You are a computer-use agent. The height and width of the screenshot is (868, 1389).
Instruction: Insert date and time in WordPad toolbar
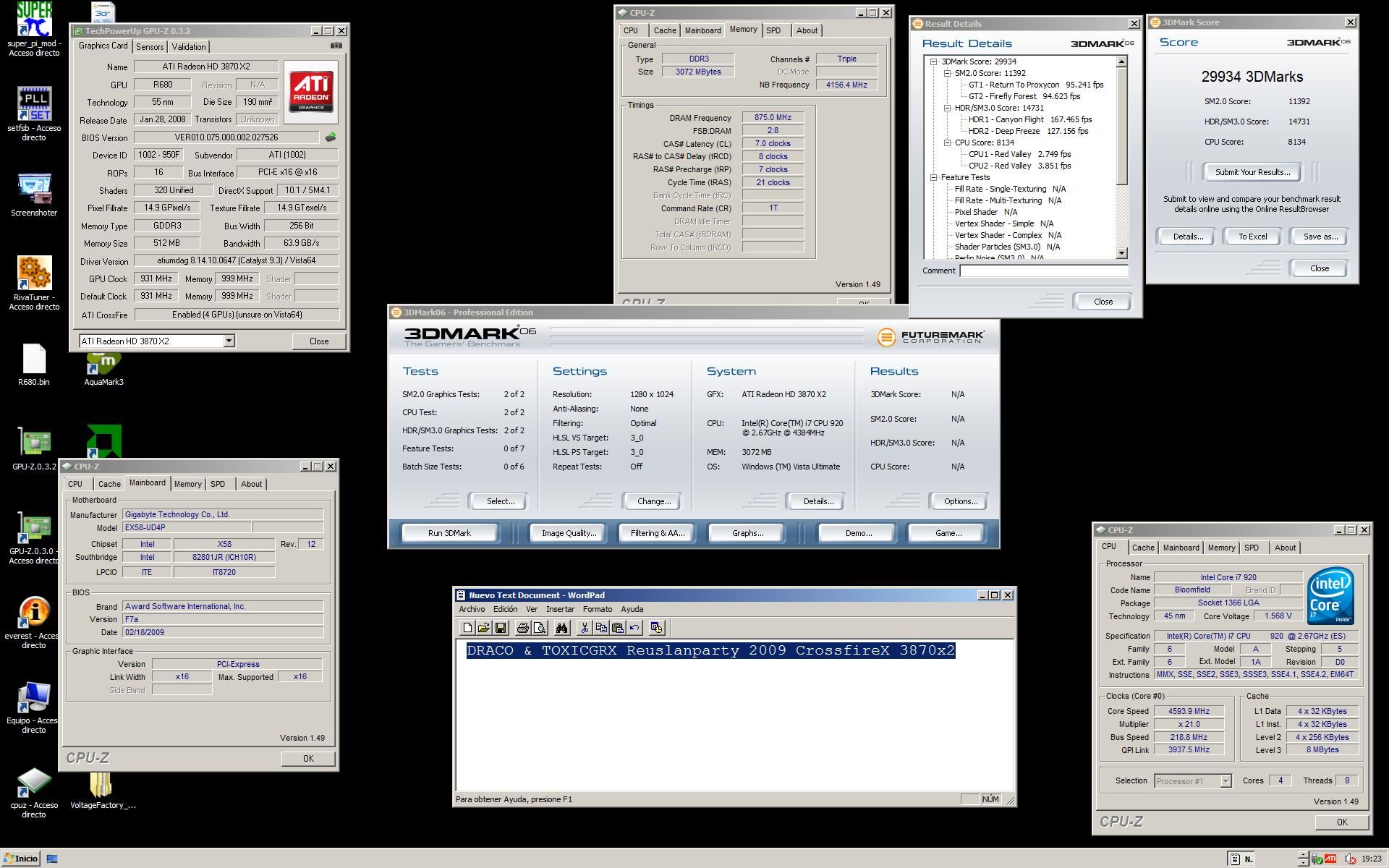pyautogui.click(x=657, y=628)
